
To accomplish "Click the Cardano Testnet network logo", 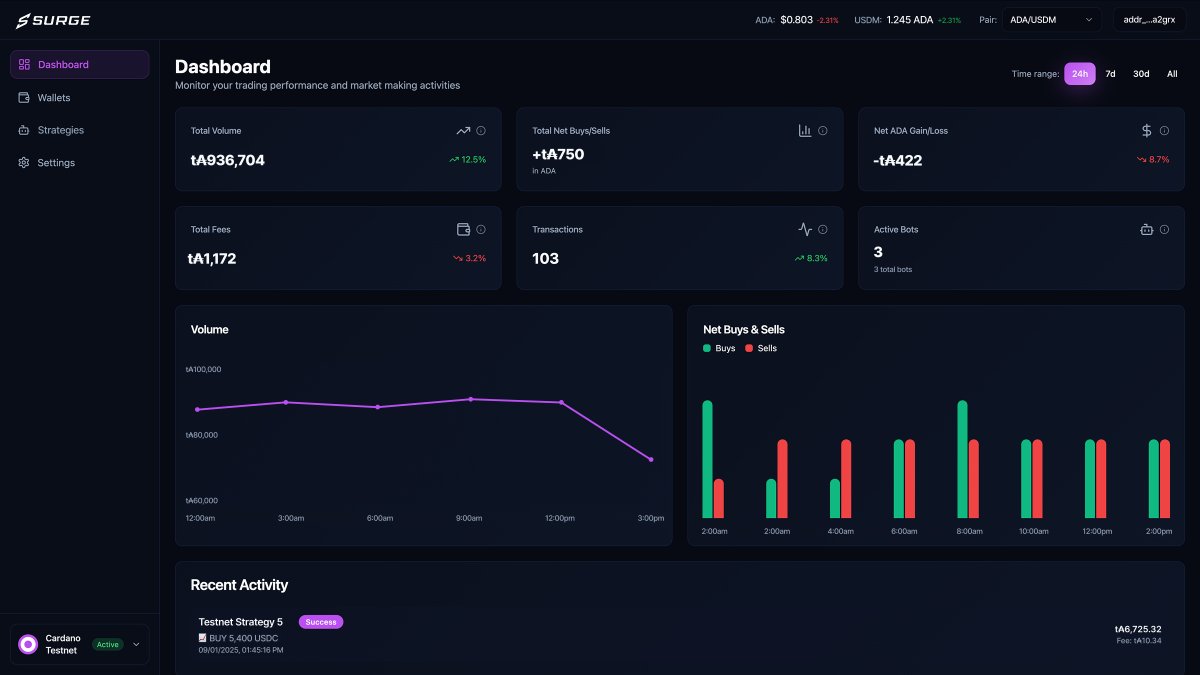I will (28, 644).
